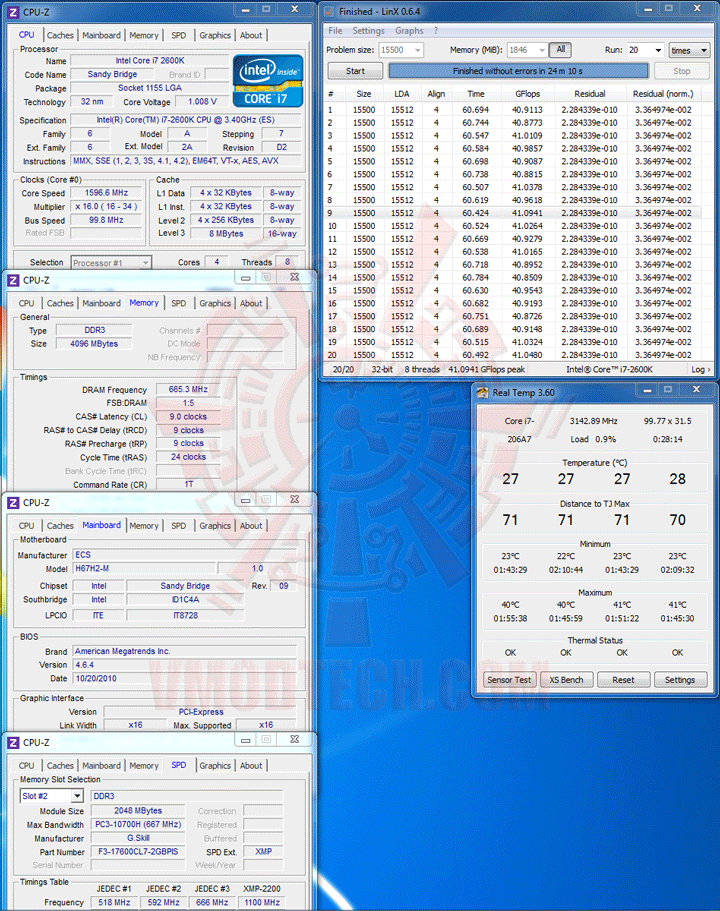This screenshot has width=720, height=911.
Task: Select Mainboard tab in top CPU-Z window
Action: click(102, 35)
